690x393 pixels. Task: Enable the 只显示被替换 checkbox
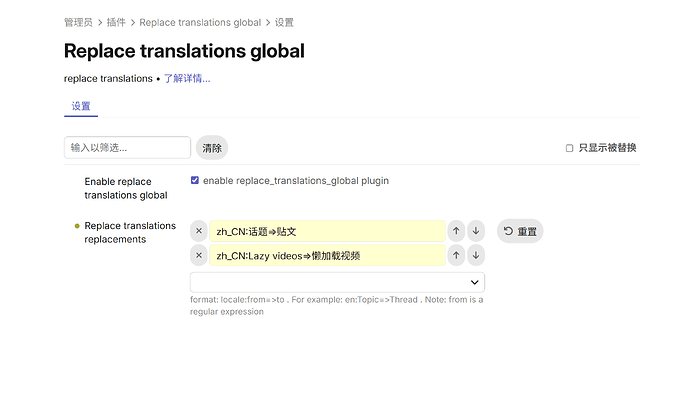coord(569,148)
